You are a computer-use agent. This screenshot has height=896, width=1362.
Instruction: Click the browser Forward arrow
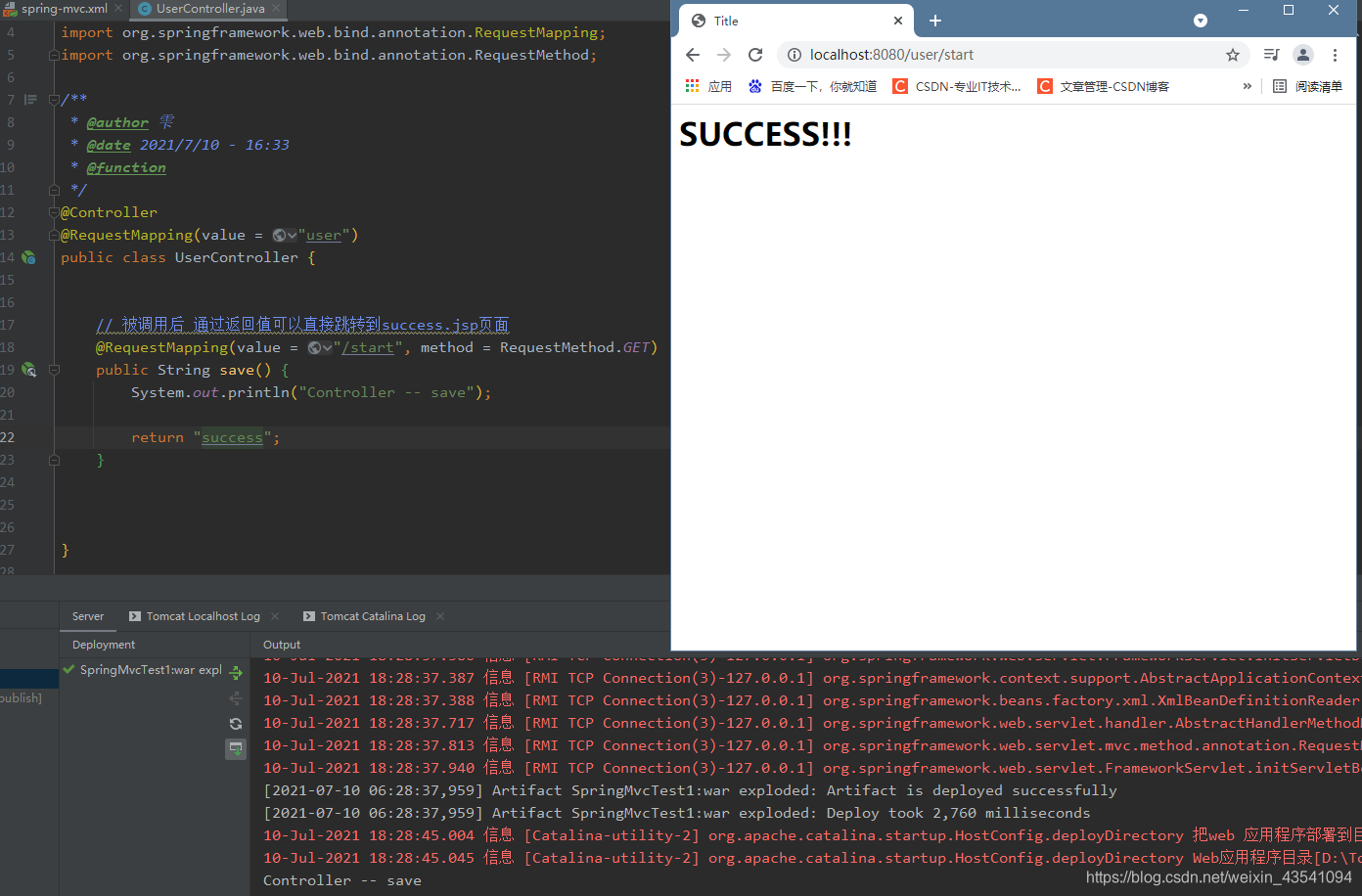pos(724,55)
